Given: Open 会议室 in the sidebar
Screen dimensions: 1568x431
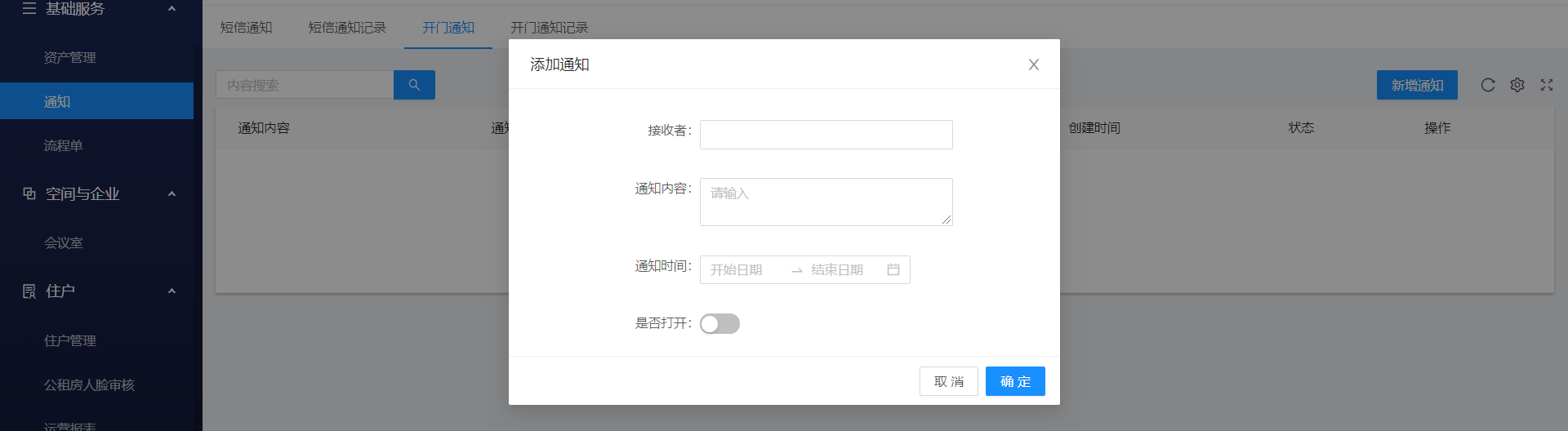Looking at the screenshot, I should tap(64, 243).
